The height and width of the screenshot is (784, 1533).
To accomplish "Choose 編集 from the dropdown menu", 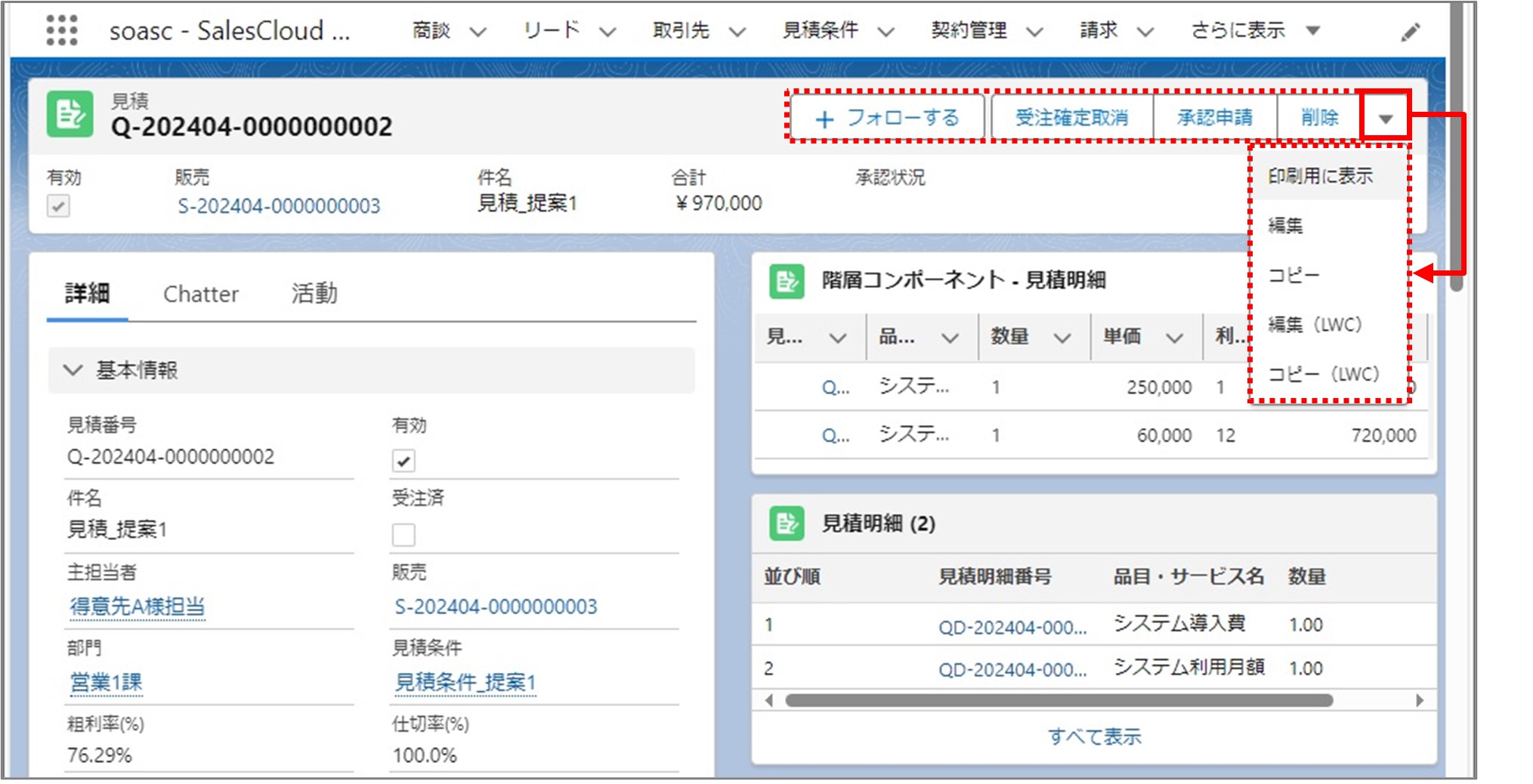I will (1328, 225).
